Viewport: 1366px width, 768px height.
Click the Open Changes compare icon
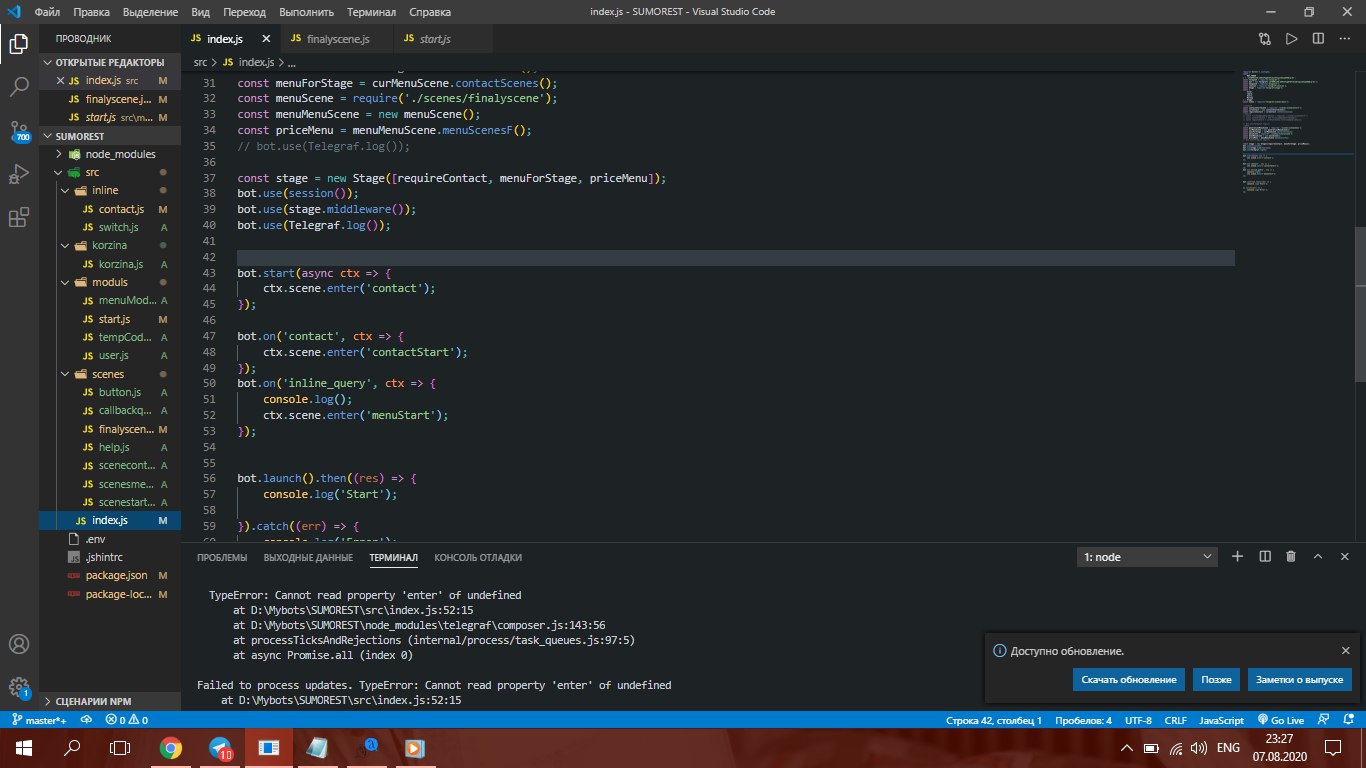(x=1265, y=39)
